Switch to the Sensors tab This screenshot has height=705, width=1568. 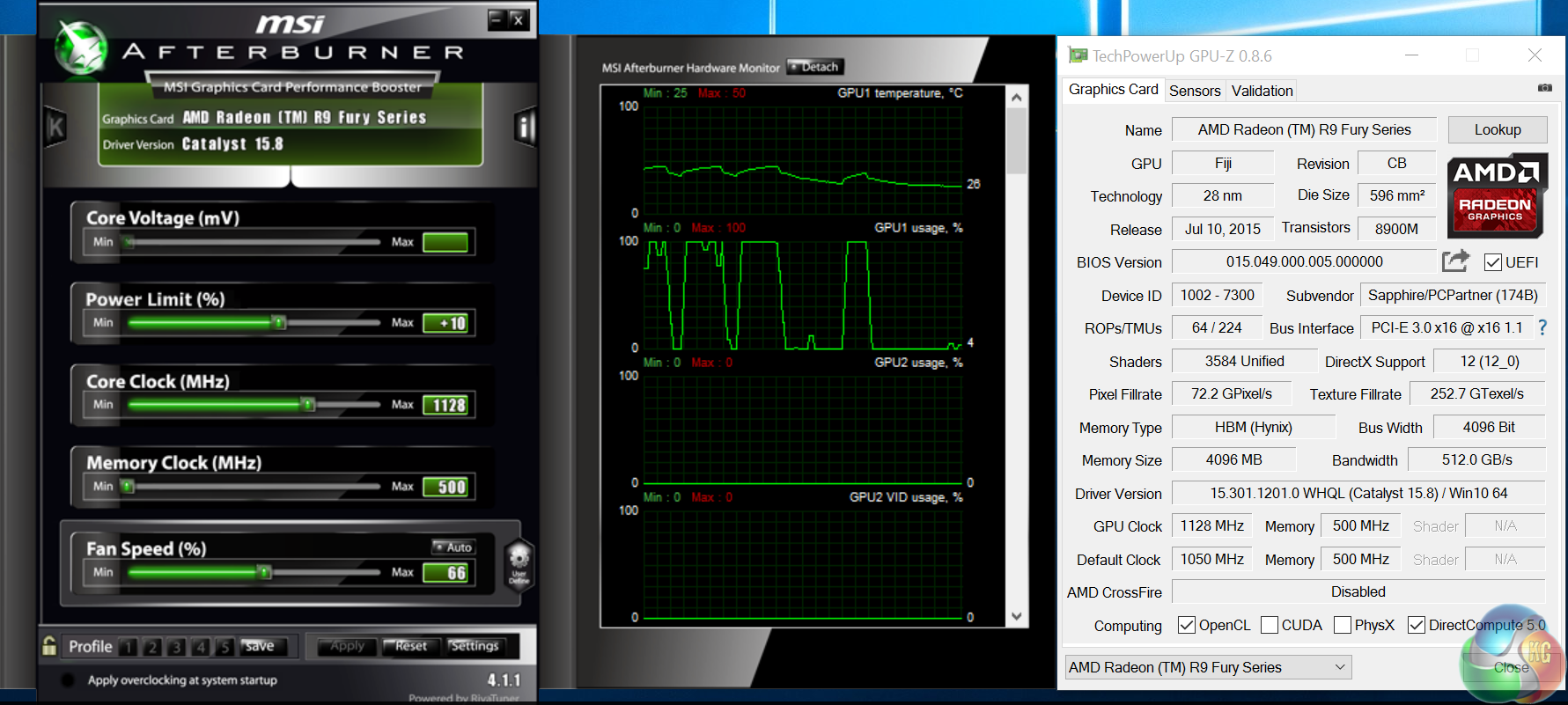pos(1195,91)
